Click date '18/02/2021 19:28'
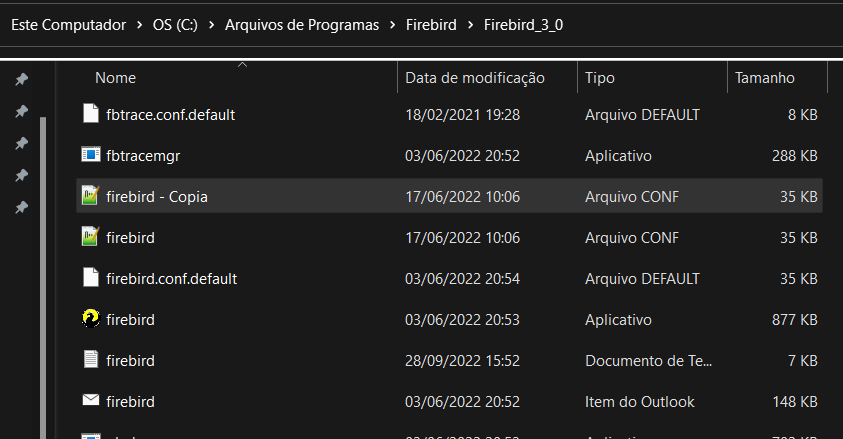Screen dimensions: 843x439 coord(462,114)
